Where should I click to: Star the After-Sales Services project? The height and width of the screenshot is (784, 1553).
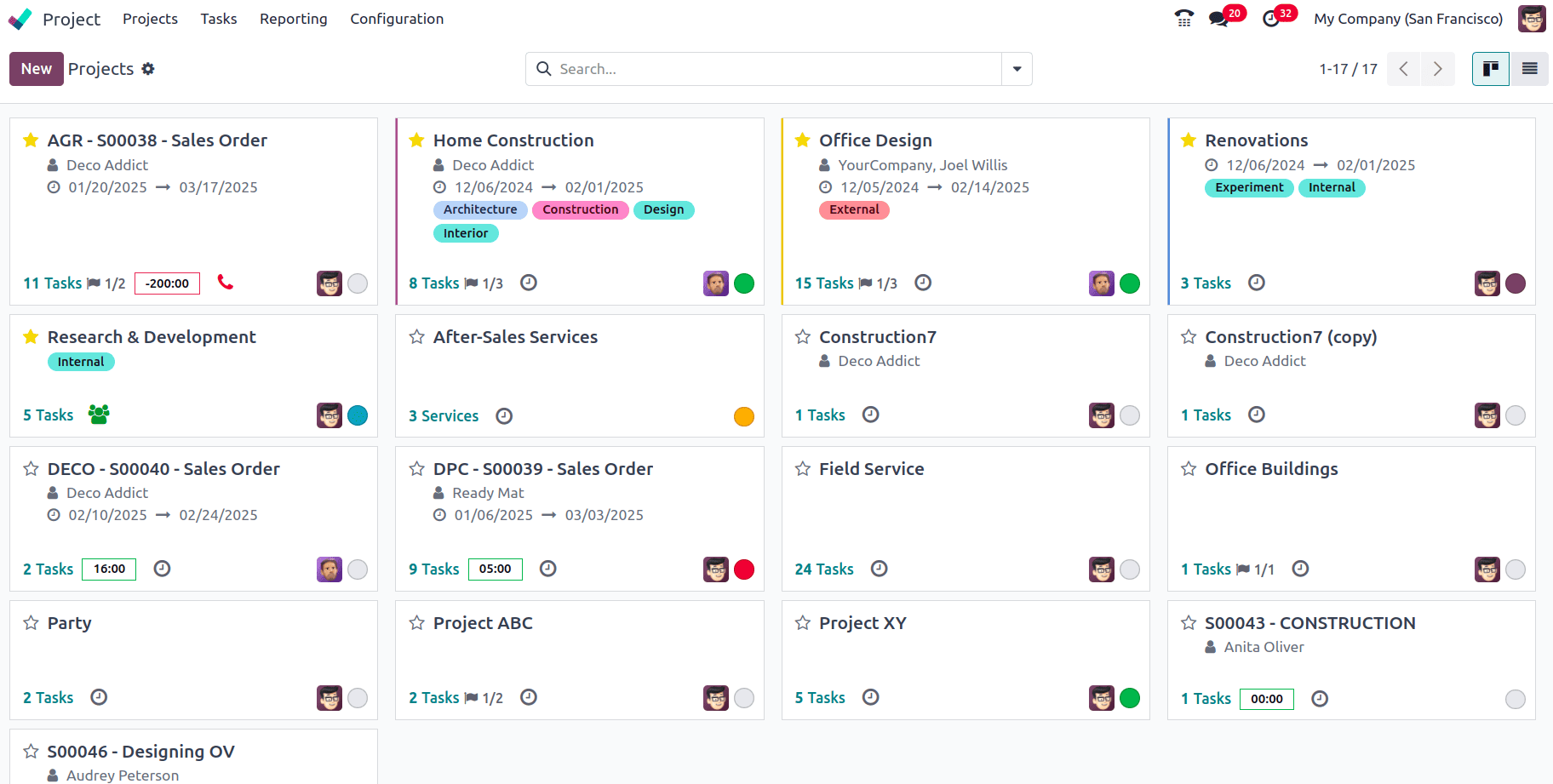point(416,336)
